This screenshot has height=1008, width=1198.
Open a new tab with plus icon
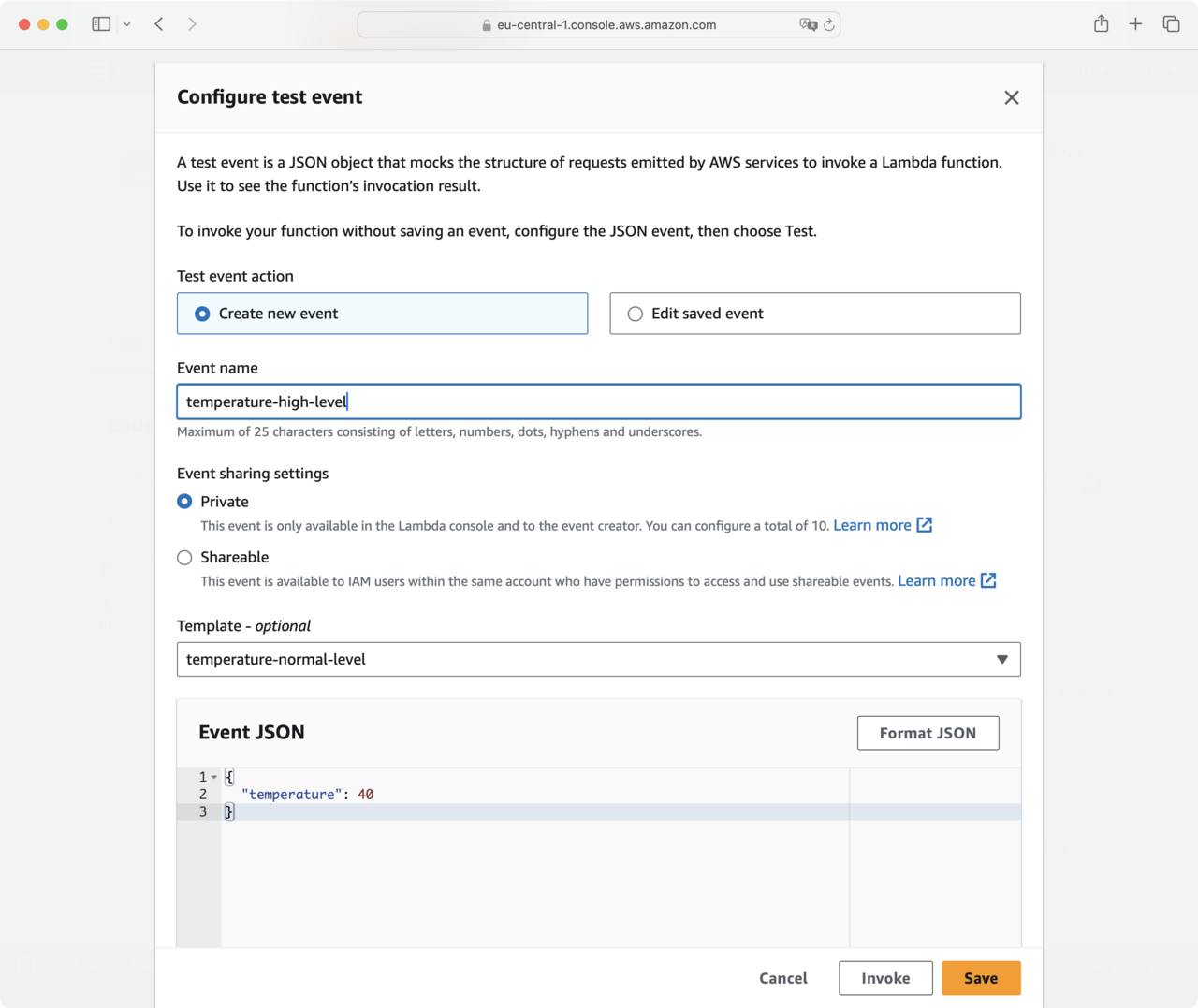coord(1135,24)
